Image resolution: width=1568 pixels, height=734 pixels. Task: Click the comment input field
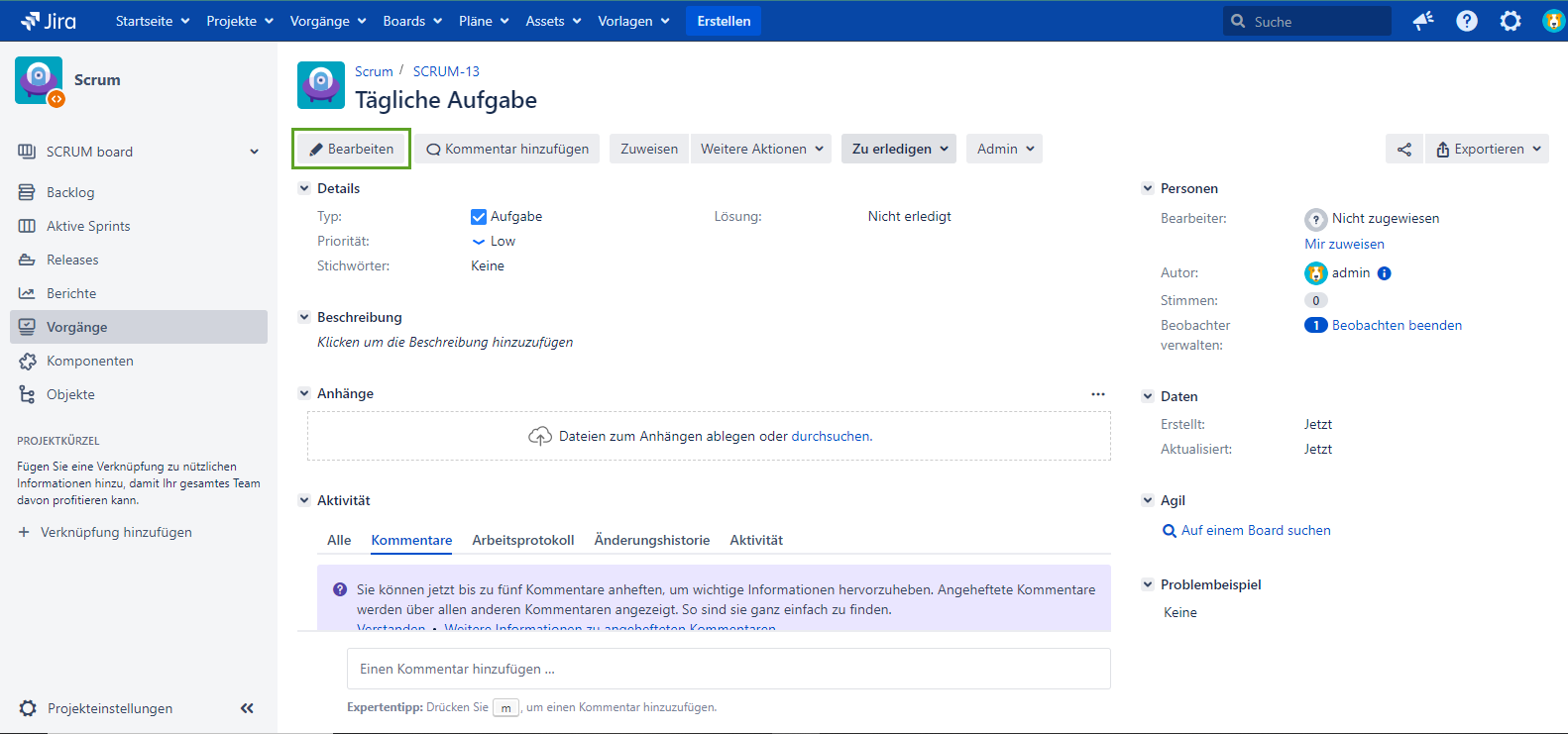(728, 669)
